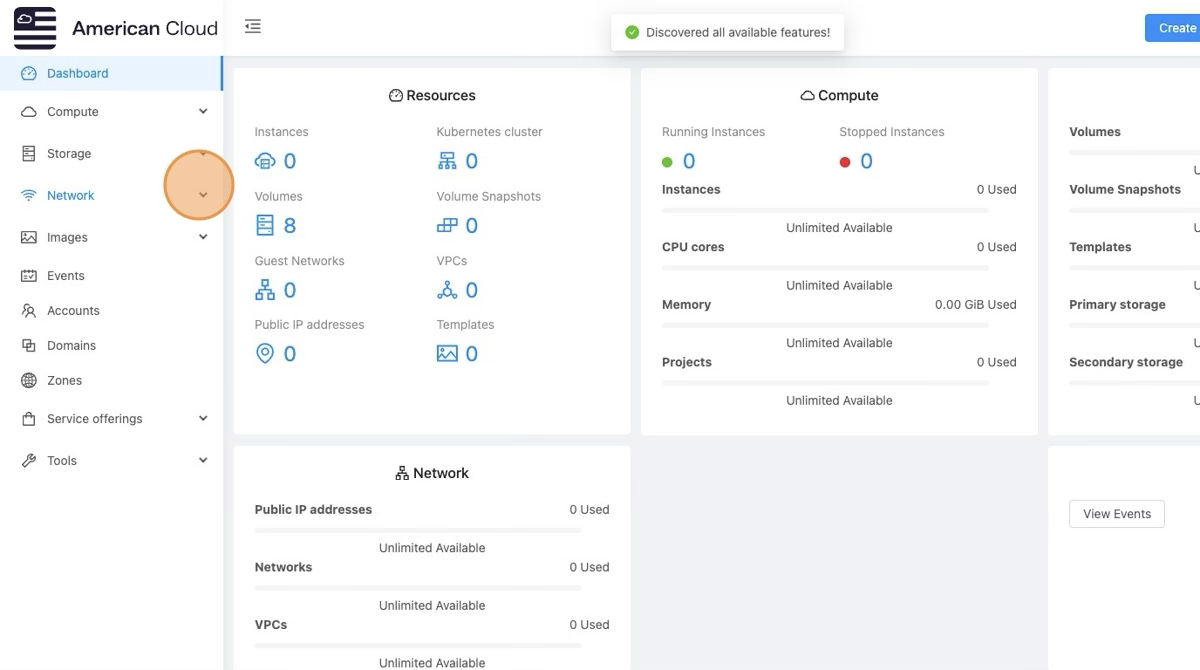Click the Instances usage progress bar in Compute
This screenshot has width=1200, height=670.
pyautogui.click(x=825, y=210)
